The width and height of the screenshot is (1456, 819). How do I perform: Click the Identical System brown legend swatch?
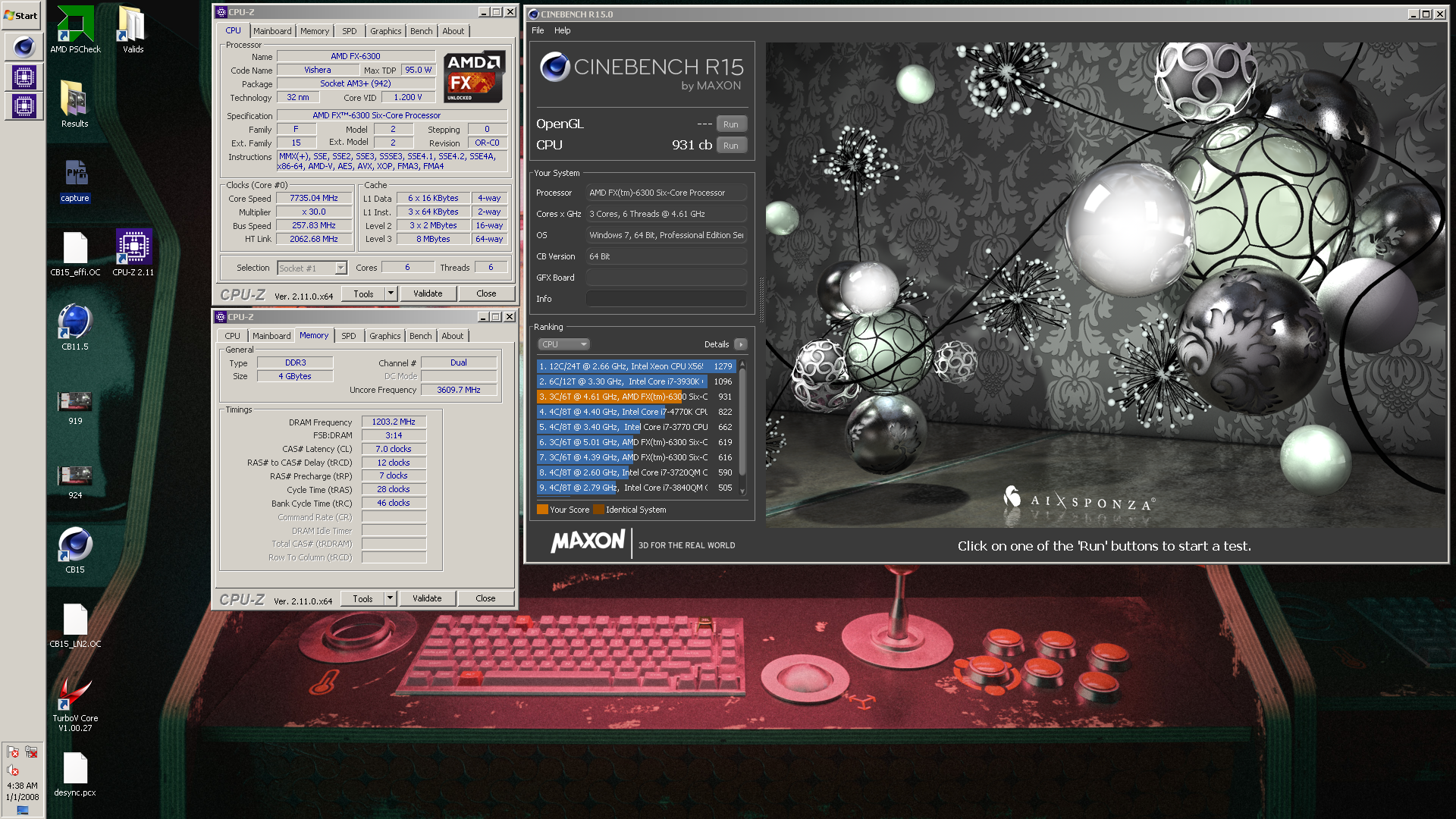[x=598, y=510]
